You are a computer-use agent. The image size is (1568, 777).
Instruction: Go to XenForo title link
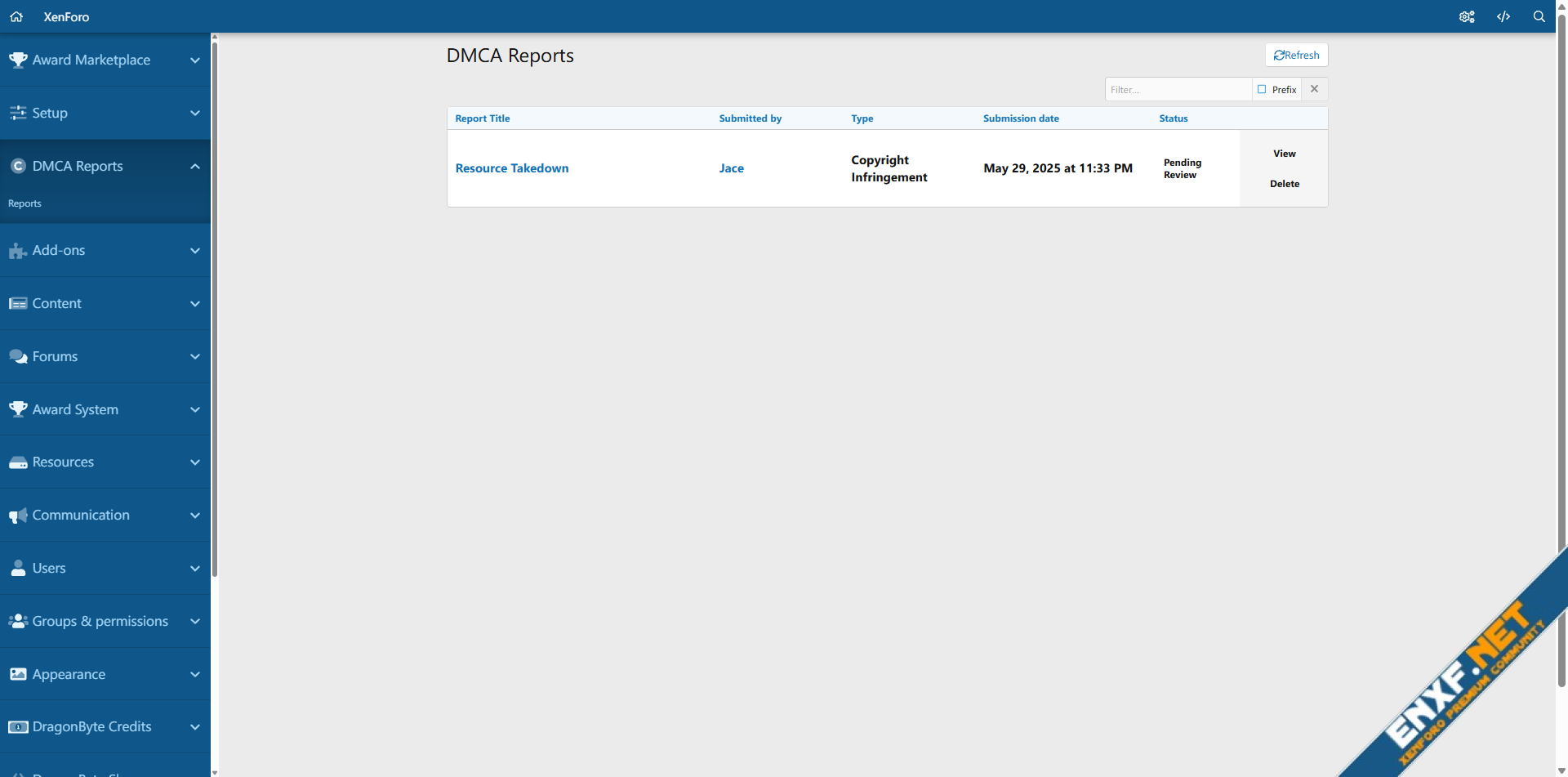click(66, 16)
